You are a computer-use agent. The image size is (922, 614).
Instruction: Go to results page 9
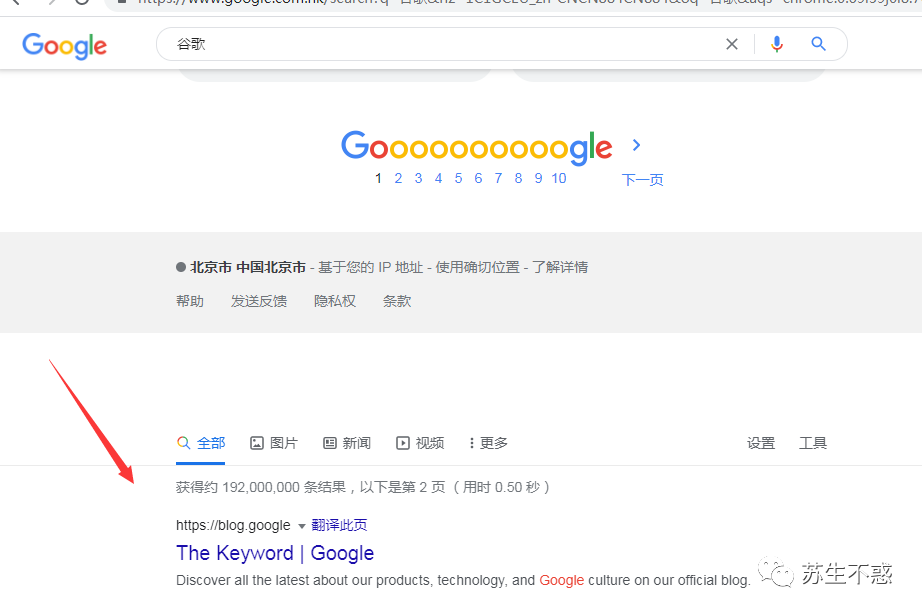[x=538, y=178]
